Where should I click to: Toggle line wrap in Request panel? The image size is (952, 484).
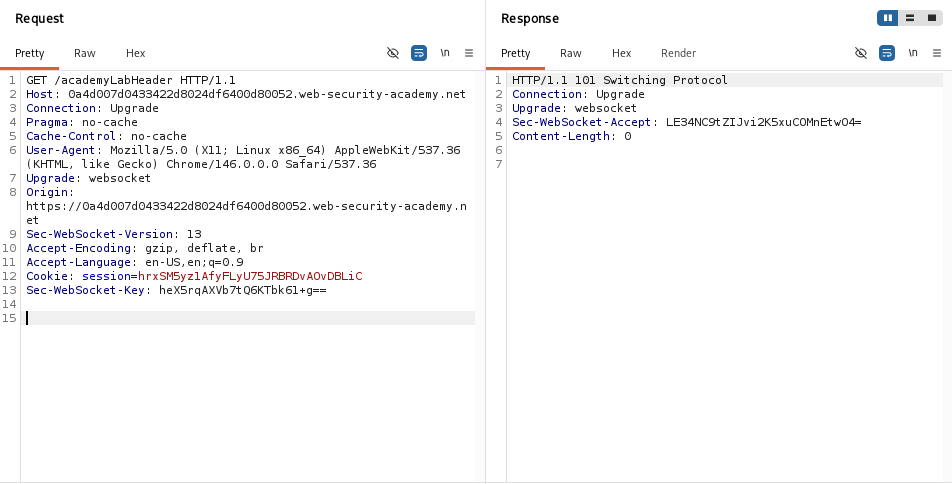coord(419,53)
